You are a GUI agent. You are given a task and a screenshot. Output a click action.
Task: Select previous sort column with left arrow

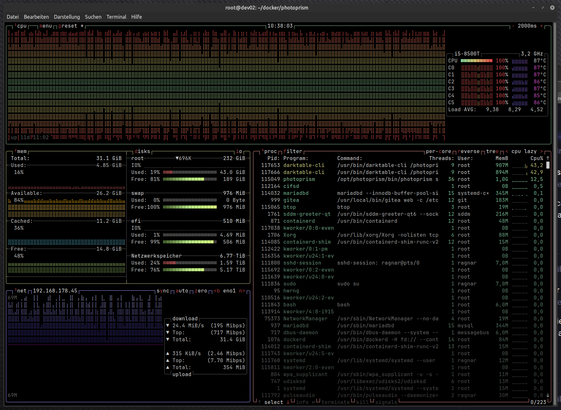(x=507, y=151)
